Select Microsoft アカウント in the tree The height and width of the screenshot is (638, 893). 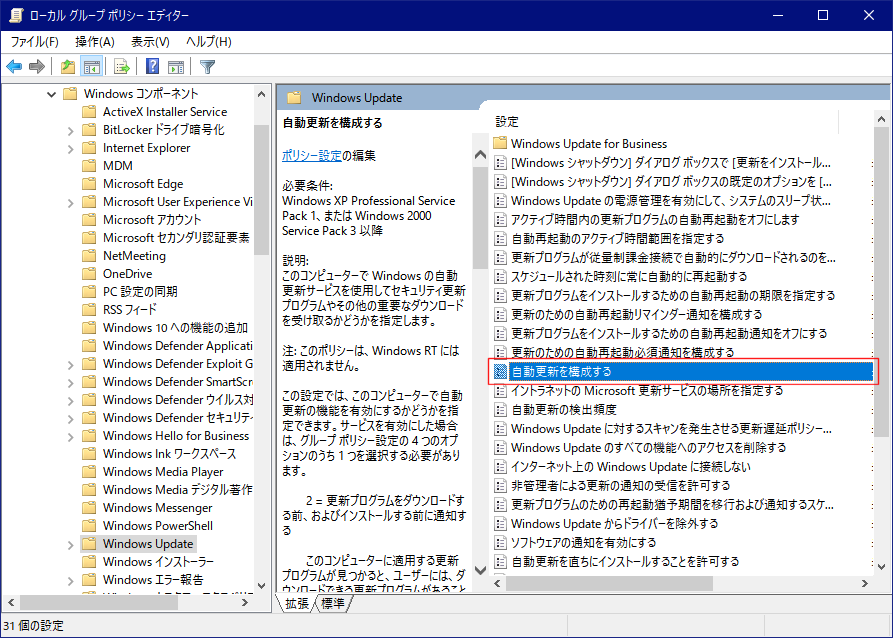pyautogui.click(x=152, y=219)
